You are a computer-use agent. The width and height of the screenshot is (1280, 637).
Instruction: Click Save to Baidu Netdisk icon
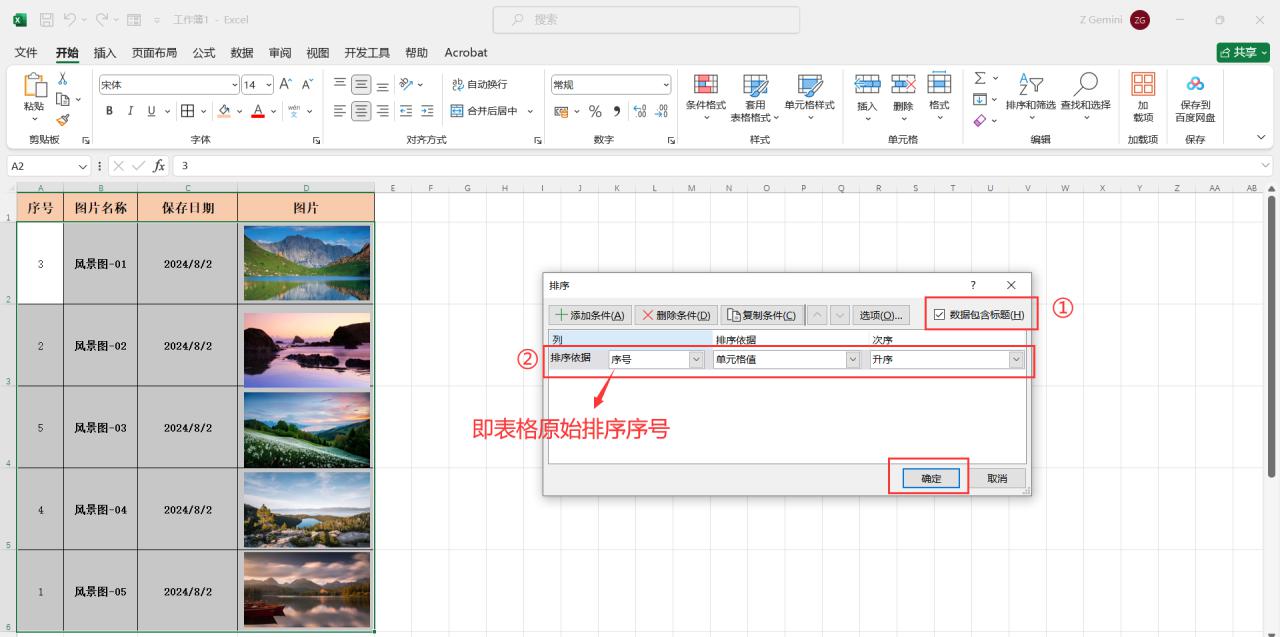(1195, 84)
